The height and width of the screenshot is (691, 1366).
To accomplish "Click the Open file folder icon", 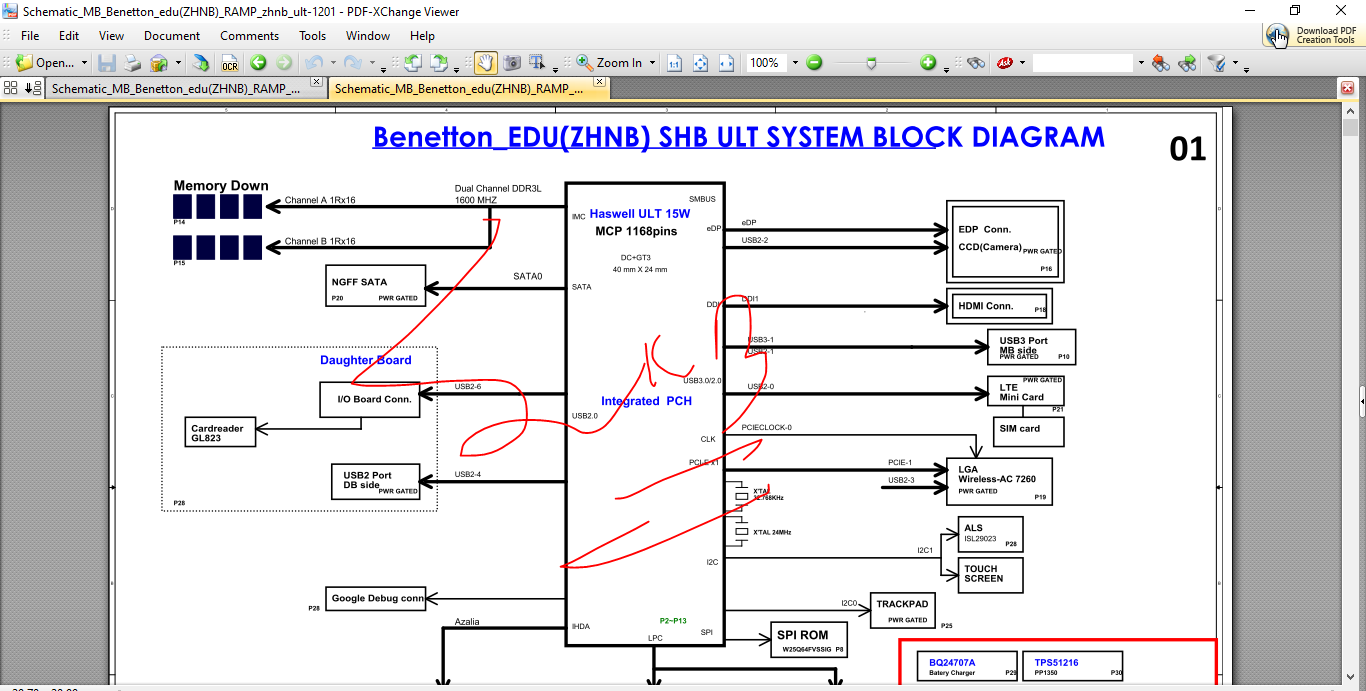I will 24,62.
